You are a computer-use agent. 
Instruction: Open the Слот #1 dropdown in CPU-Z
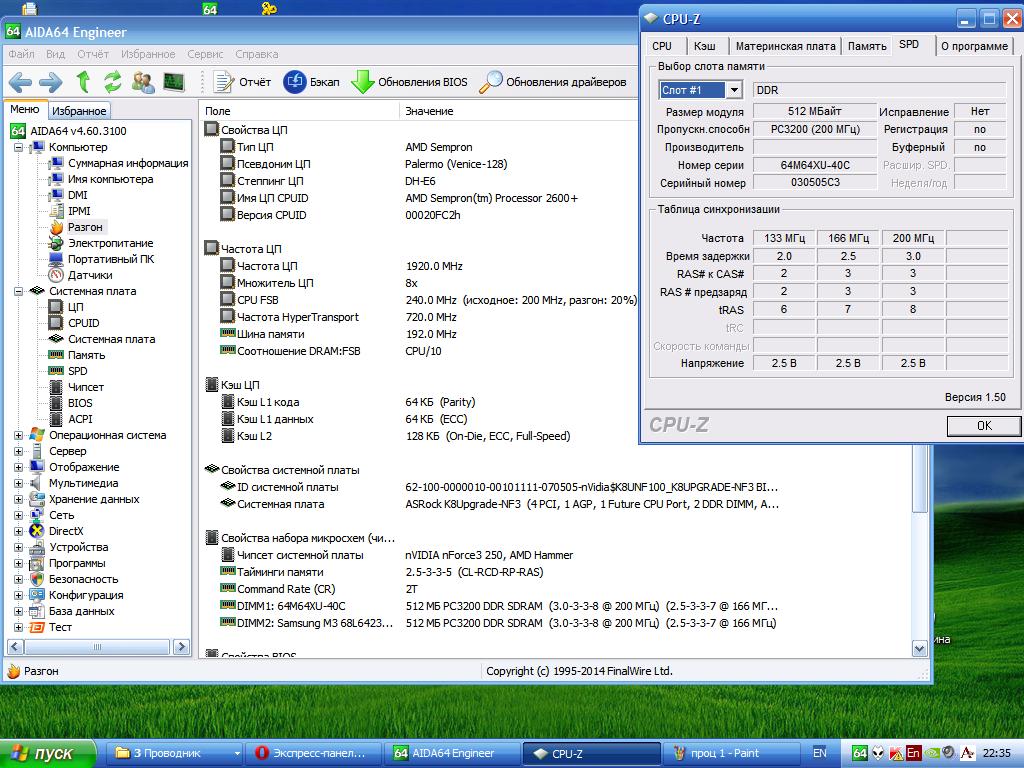[x=735, y=90]
